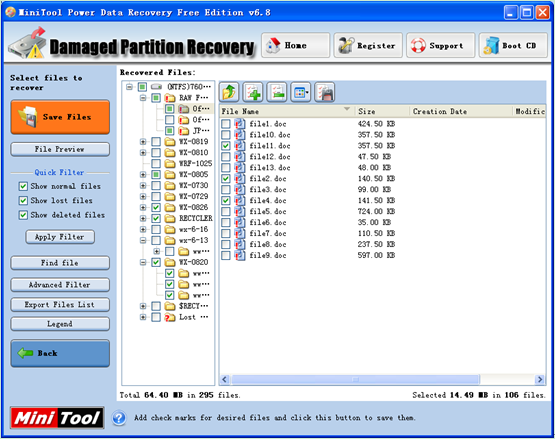
Task: Open the Advanced Filter button
Action: (x=60, y=285)
